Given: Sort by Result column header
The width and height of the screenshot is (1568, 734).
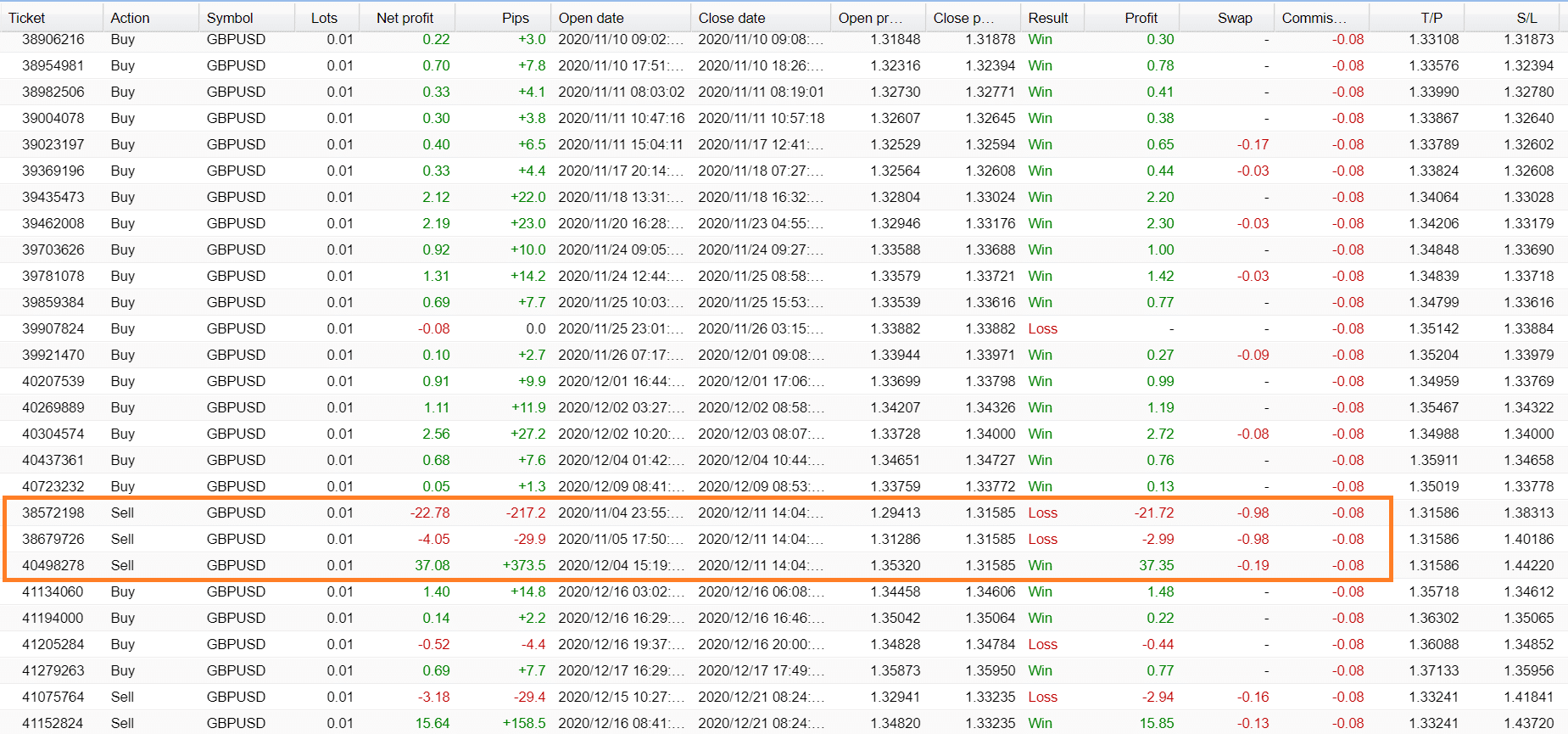Looking at the screenshot, I should [x=1048, y=18].
